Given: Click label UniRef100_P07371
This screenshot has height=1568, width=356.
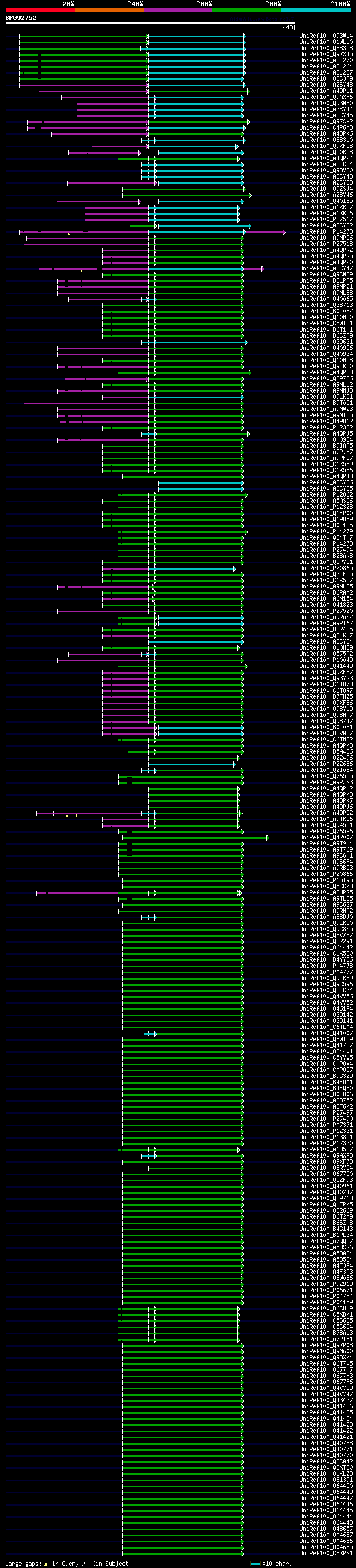Looking at the screenshot, I should coord(326,1125).
